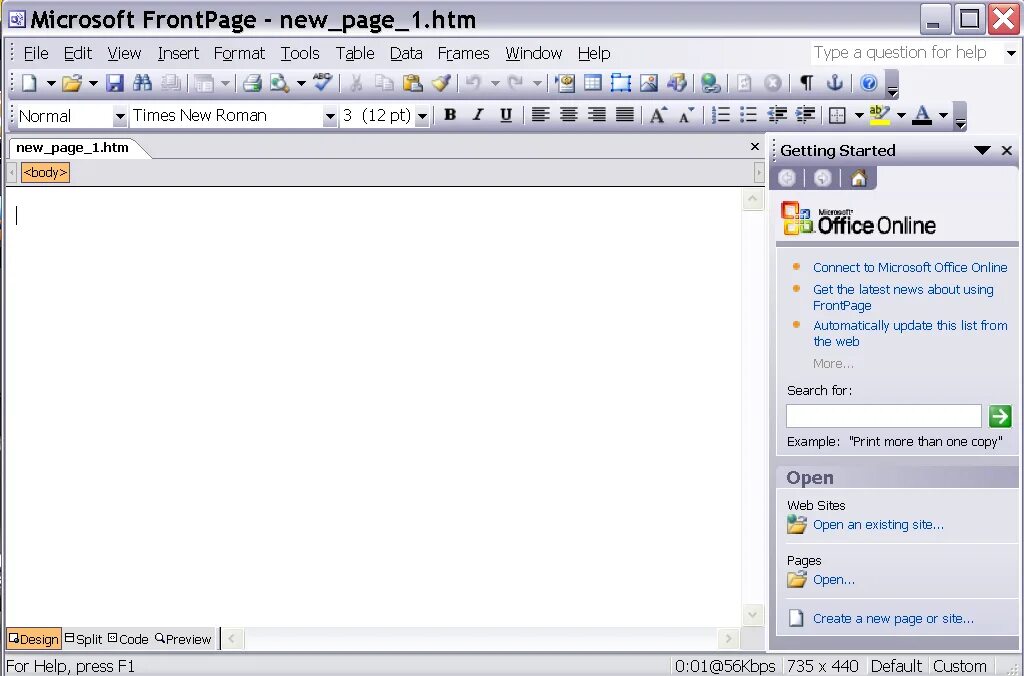Apply the font color A button
The width and height of the screenshot is (1024, 676).
[x=922, y=116]
